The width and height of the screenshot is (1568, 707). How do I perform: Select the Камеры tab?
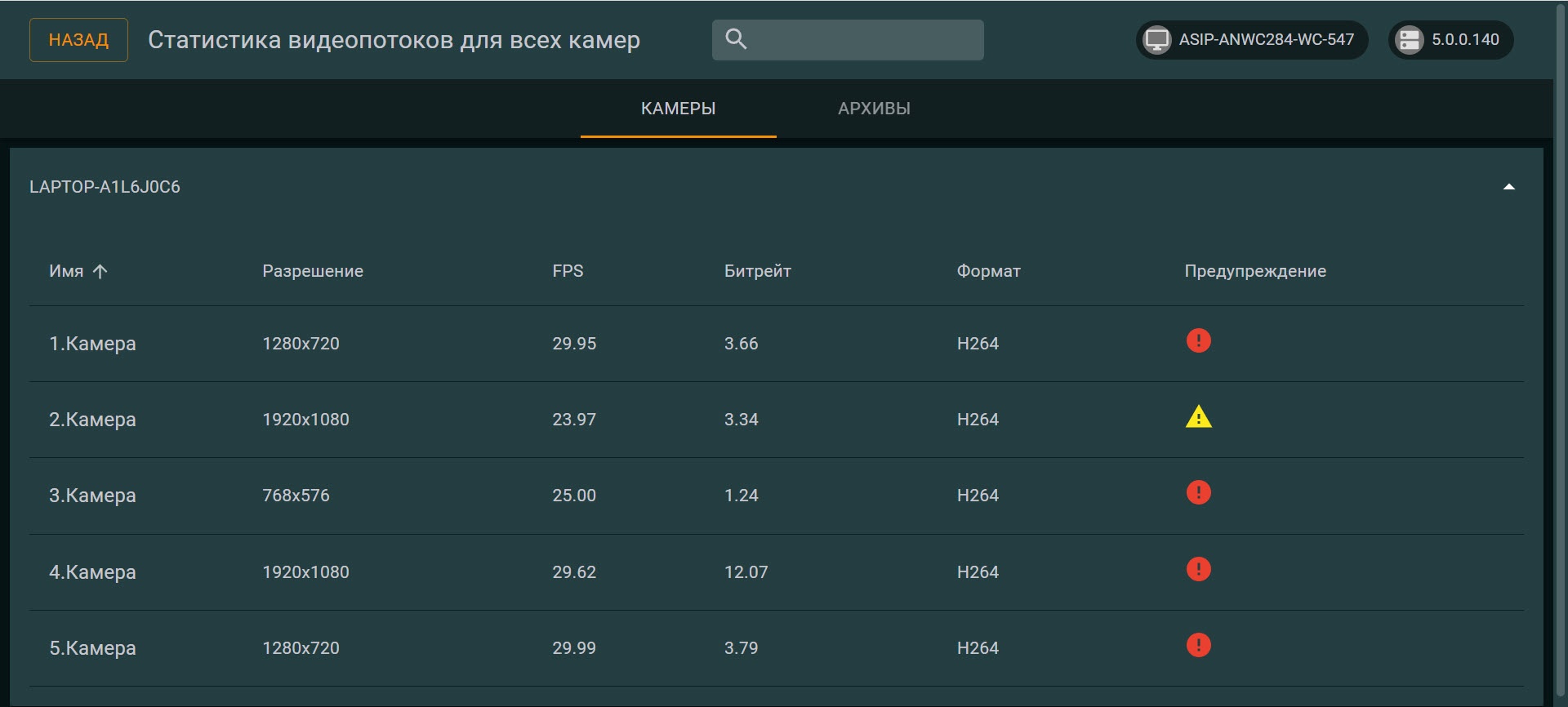tap(678, 109)
